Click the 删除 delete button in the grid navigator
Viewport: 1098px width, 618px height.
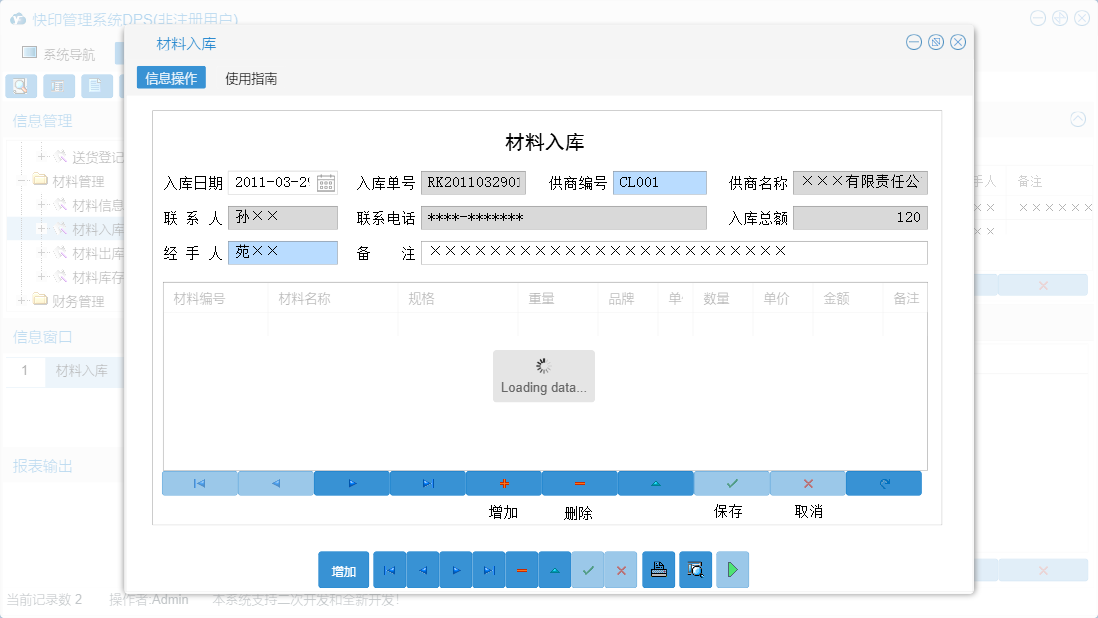click(579, 483)
